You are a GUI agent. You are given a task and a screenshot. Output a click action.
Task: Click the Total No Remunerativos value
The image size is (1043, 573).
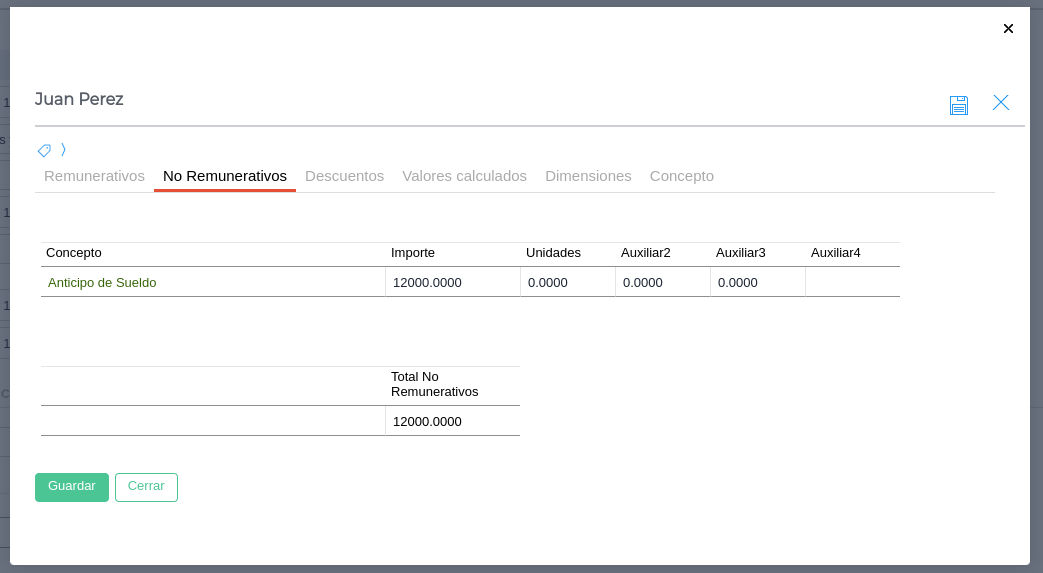click(452, 422)
